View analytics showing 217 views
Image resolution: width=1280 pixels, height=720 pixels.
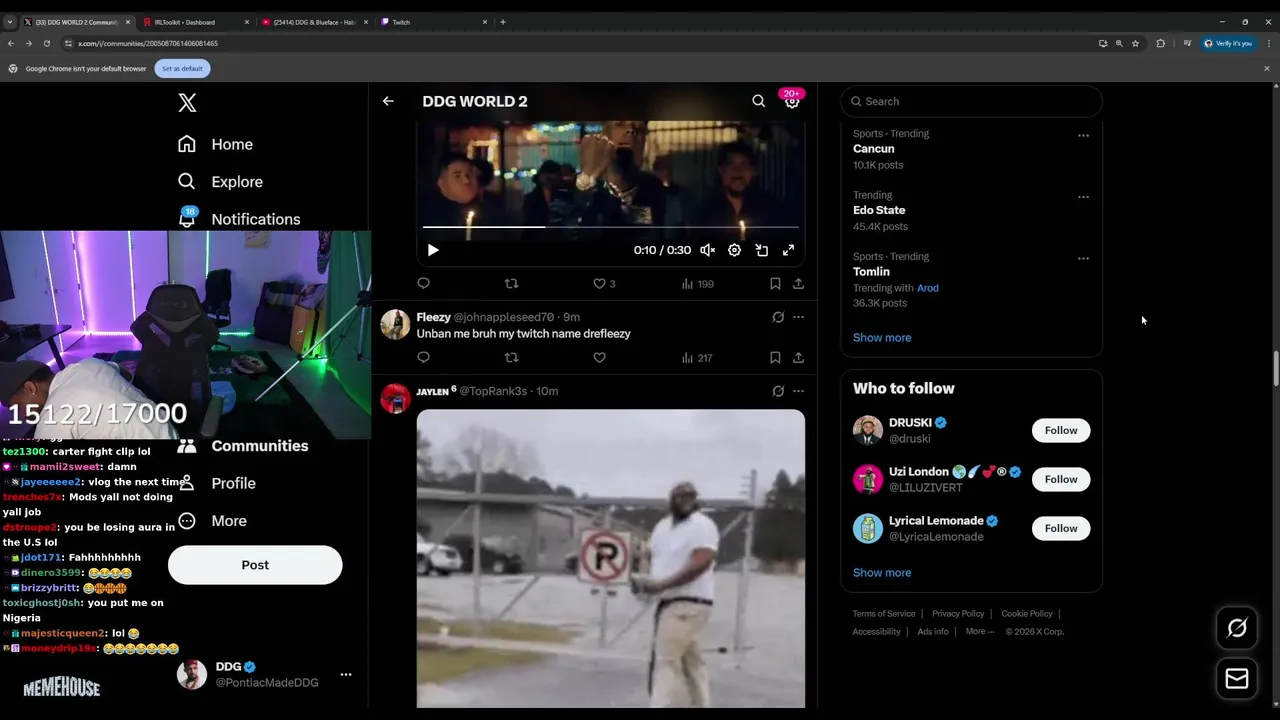click(697, 357)
